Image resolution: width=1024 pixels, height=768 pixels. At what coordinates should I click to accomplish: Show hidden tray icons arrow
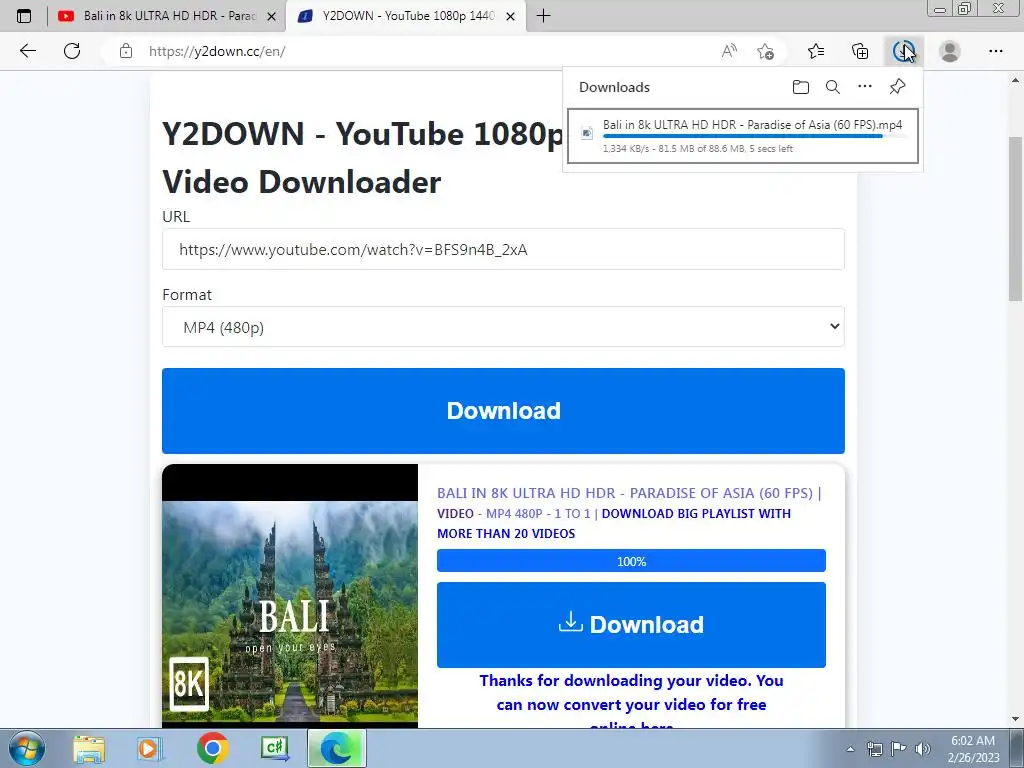tap(850, 749)
